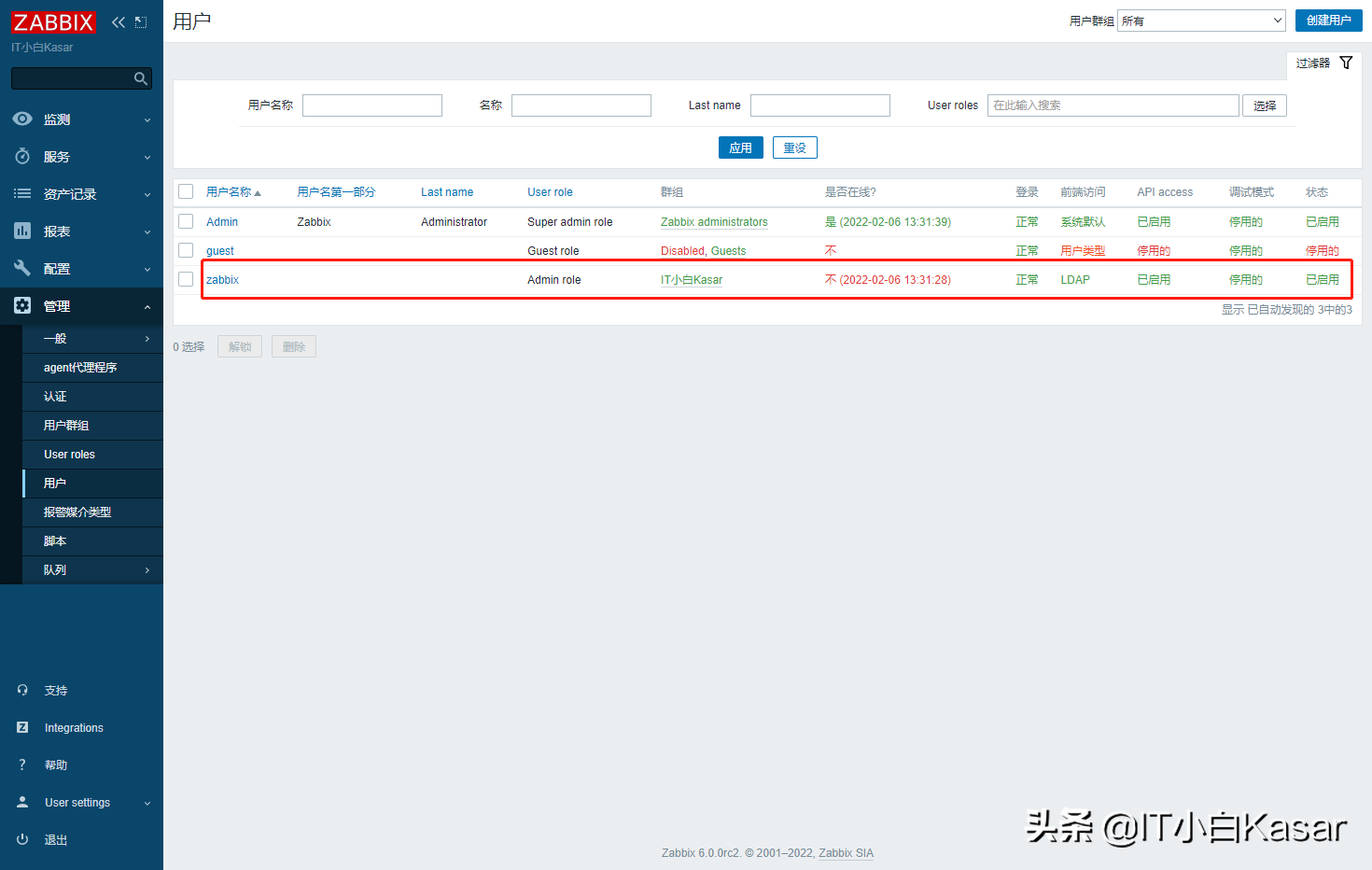1372x870 pixels.
Task: Click the sidebar search magnifier icon
Action: pos(141,79)
